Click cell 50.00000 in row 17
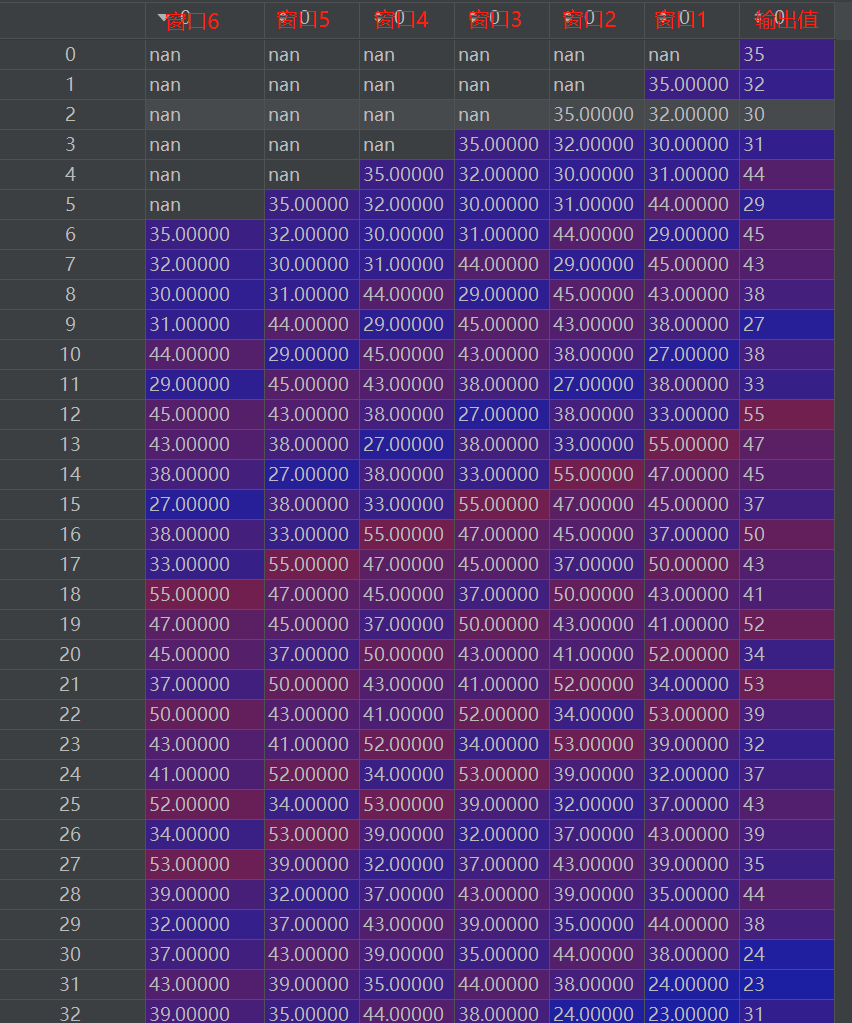The height and width of the screenshot is (1023, 852). (x=692, y=564)
